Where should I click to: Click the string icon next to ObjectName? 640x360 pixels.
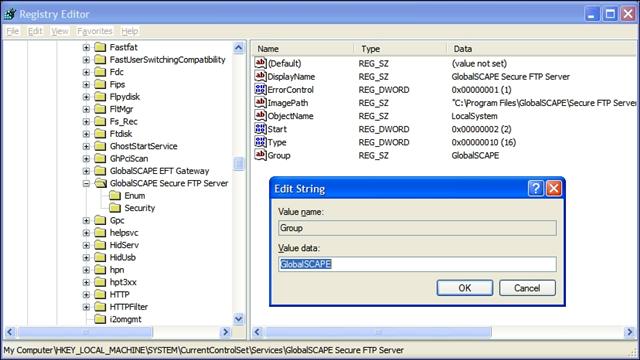(x=260, y=115)
